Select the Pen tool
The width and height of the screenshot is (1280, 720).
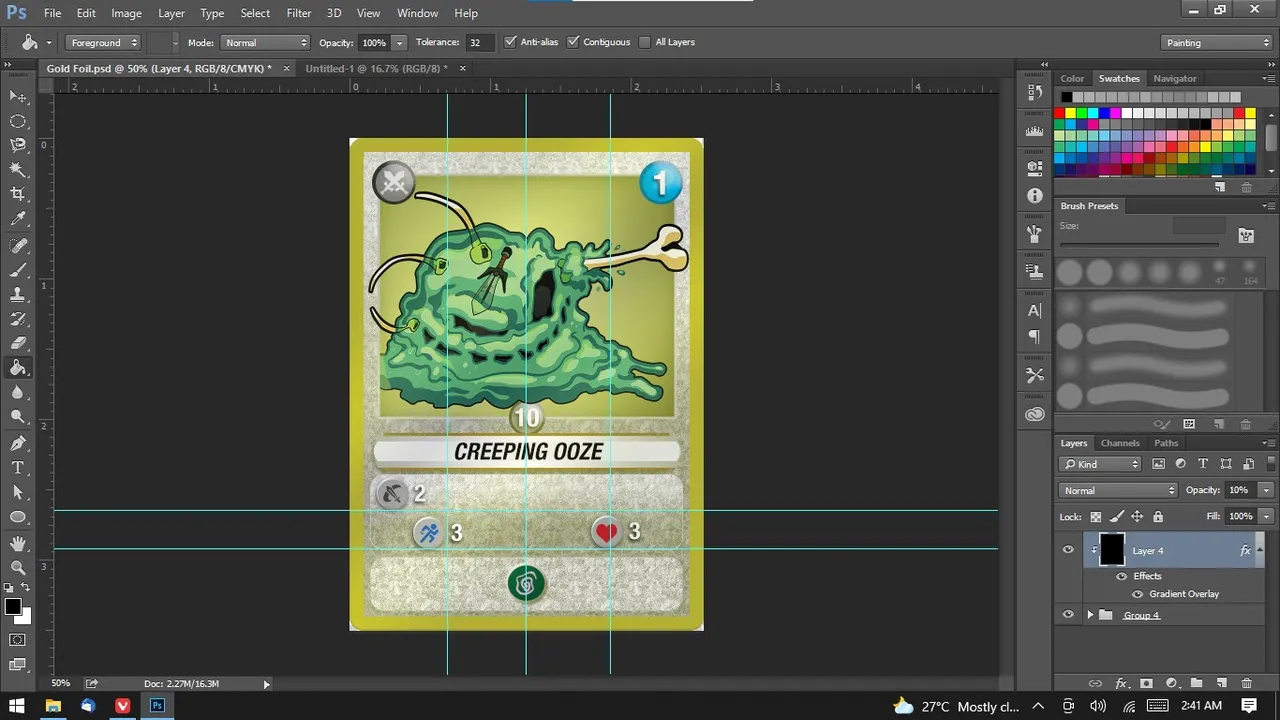click(18, 443)
